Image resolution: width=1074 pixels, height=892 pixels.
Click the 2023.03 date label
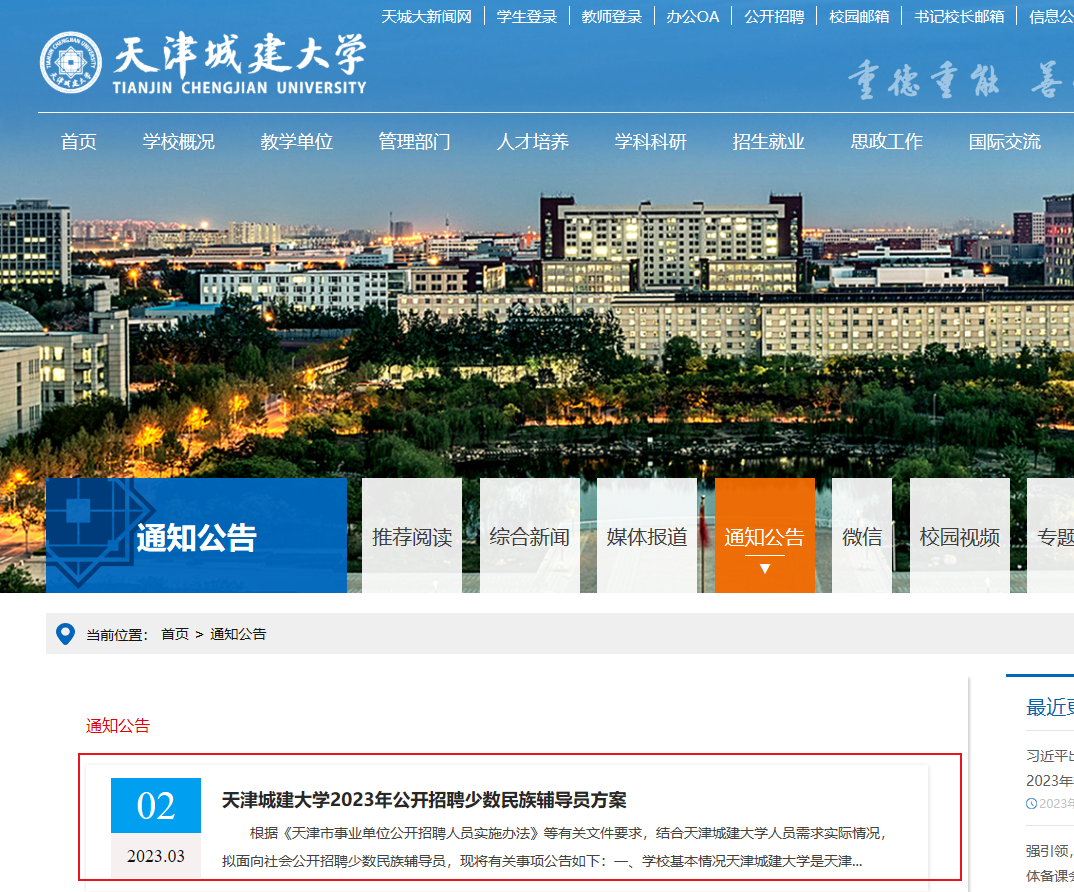pos(155,856)
